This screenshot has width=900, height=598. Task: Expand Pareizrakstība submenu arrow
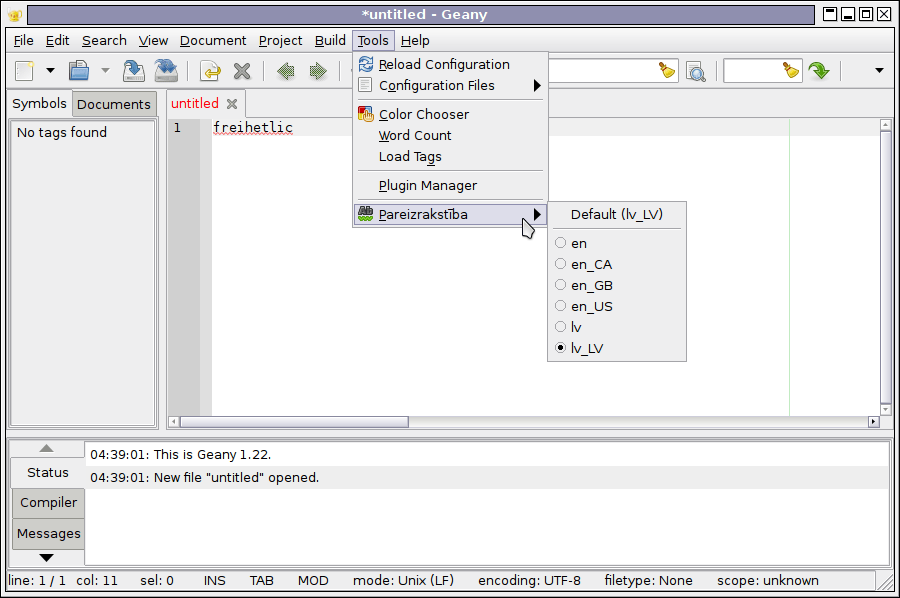537,214
